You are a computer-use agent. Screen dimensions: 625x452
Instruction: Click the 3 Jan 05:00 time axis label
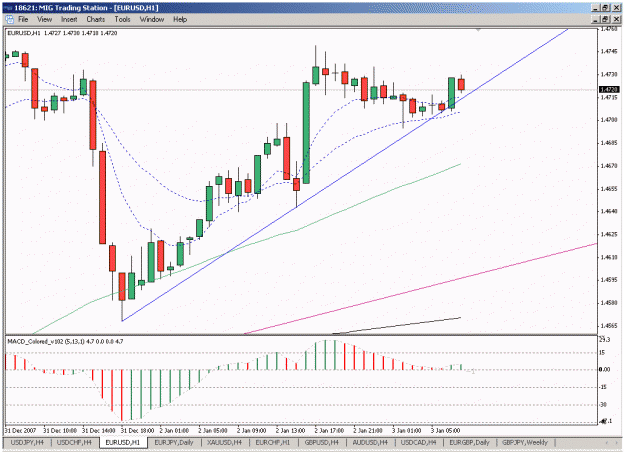pos(445,430)
